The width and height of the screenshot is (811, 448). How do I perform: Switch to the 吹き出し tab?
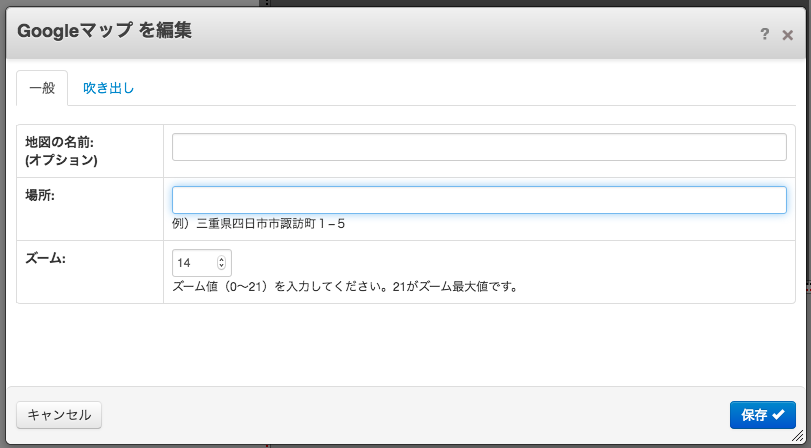point(109,88)
